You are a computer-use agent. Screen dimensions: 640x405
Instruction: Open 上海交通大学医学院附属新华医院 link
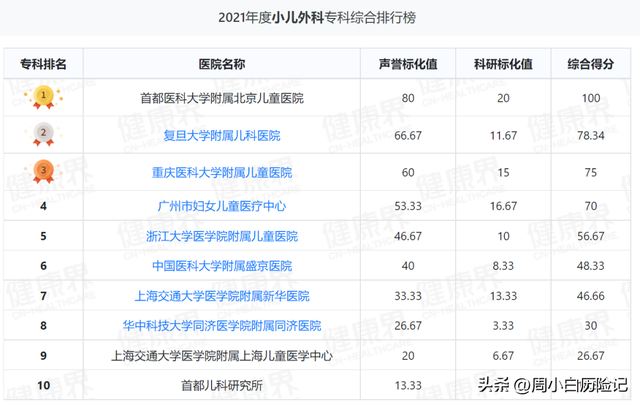point(222,296)
